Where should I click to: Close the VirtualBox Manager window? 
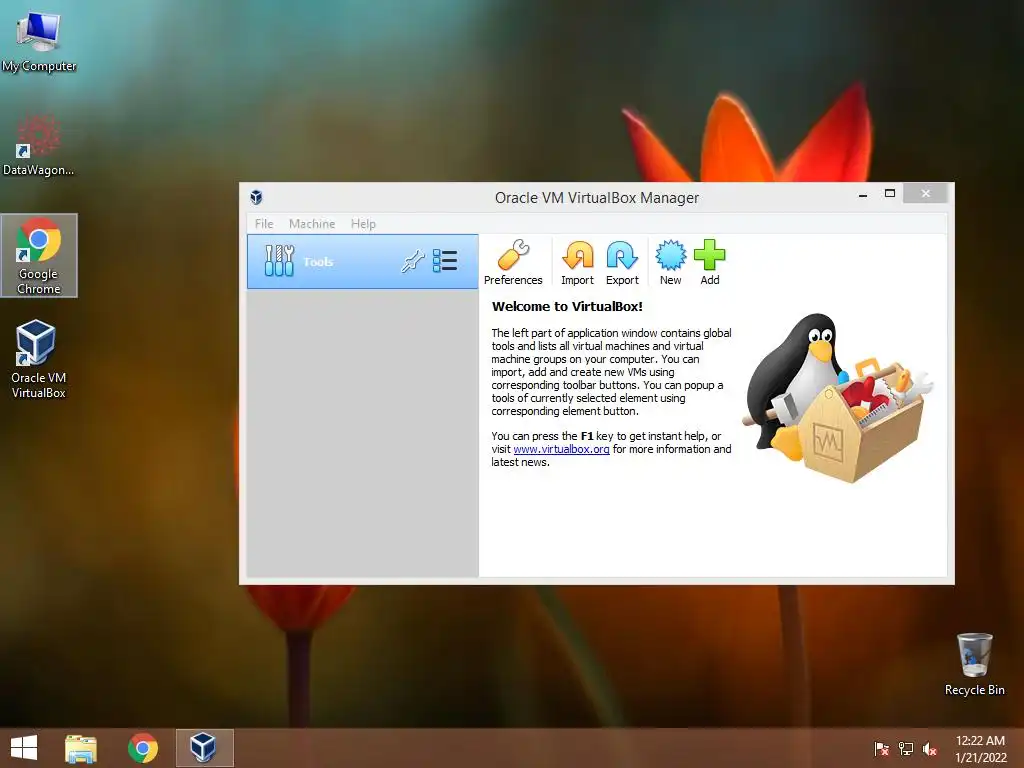pyautogui.click(x=925, y=193)
